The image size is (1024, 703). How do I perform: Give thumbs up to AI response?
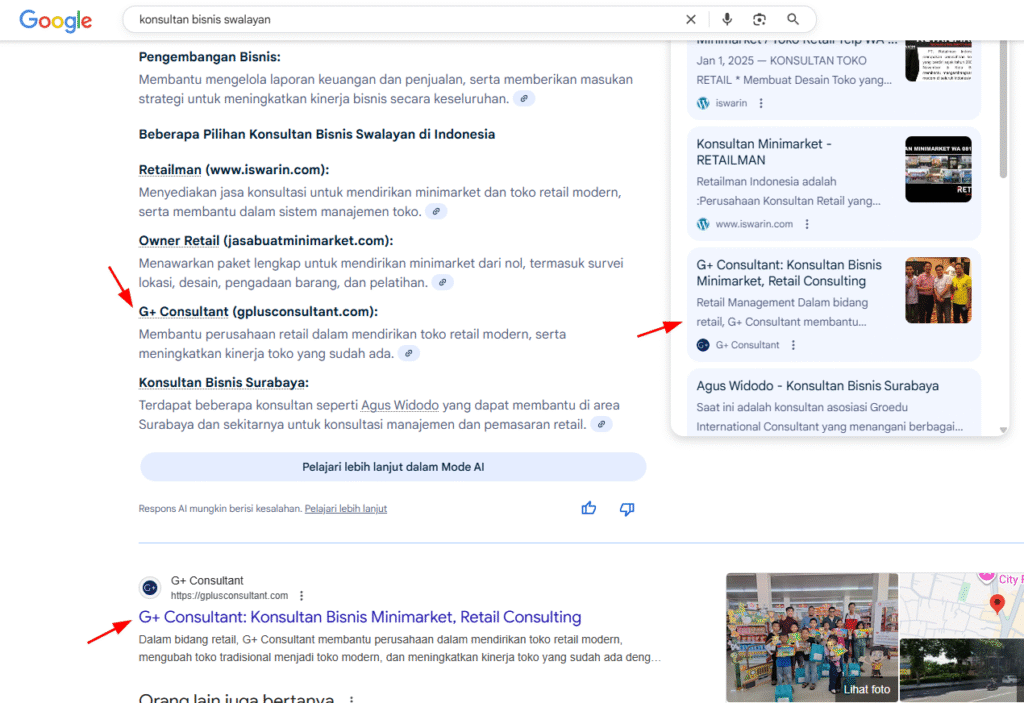tap(589, 508)
